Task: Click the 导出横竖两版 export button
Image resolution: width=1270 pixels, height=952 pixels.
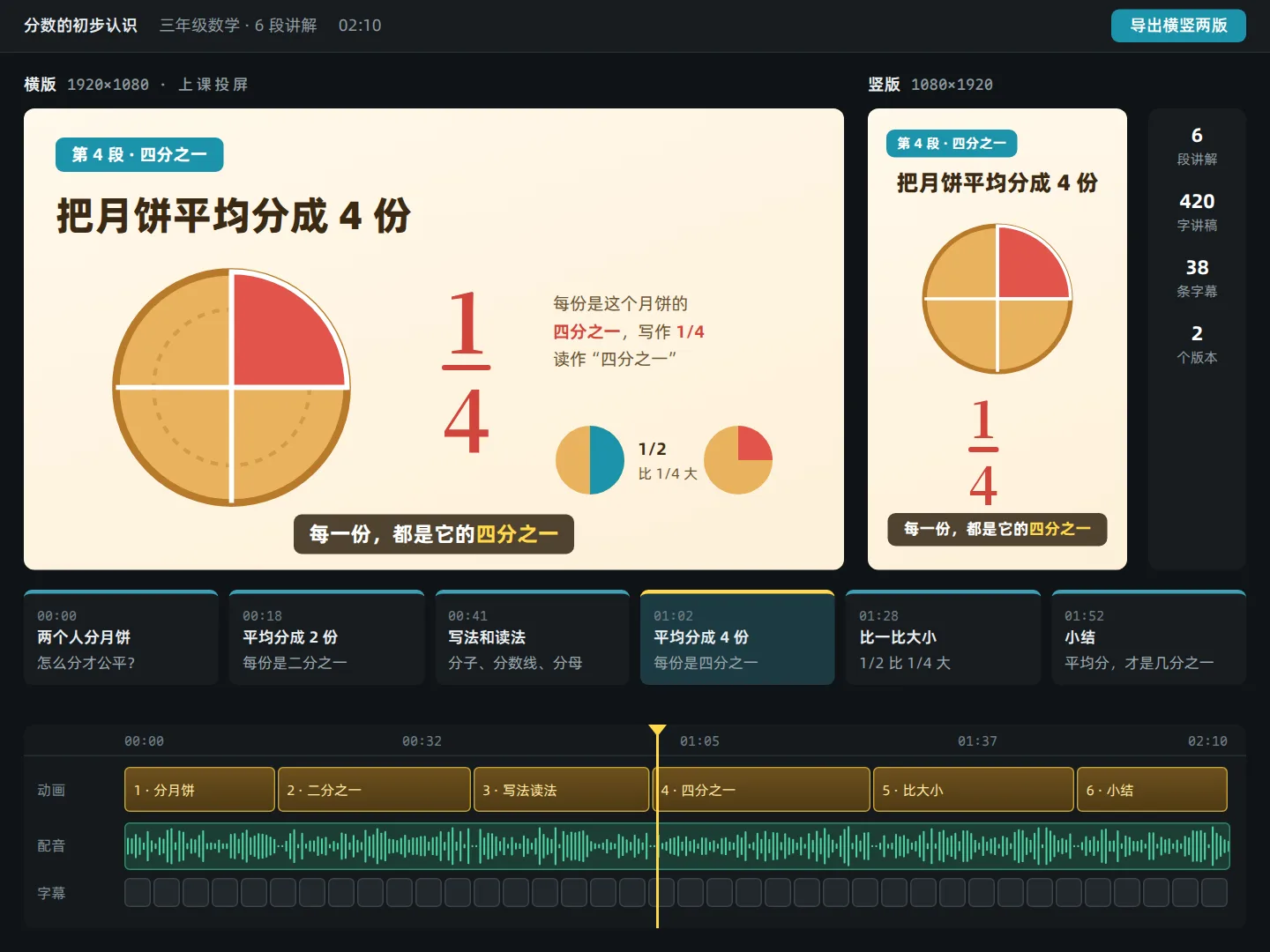Action: [1178, 26]
